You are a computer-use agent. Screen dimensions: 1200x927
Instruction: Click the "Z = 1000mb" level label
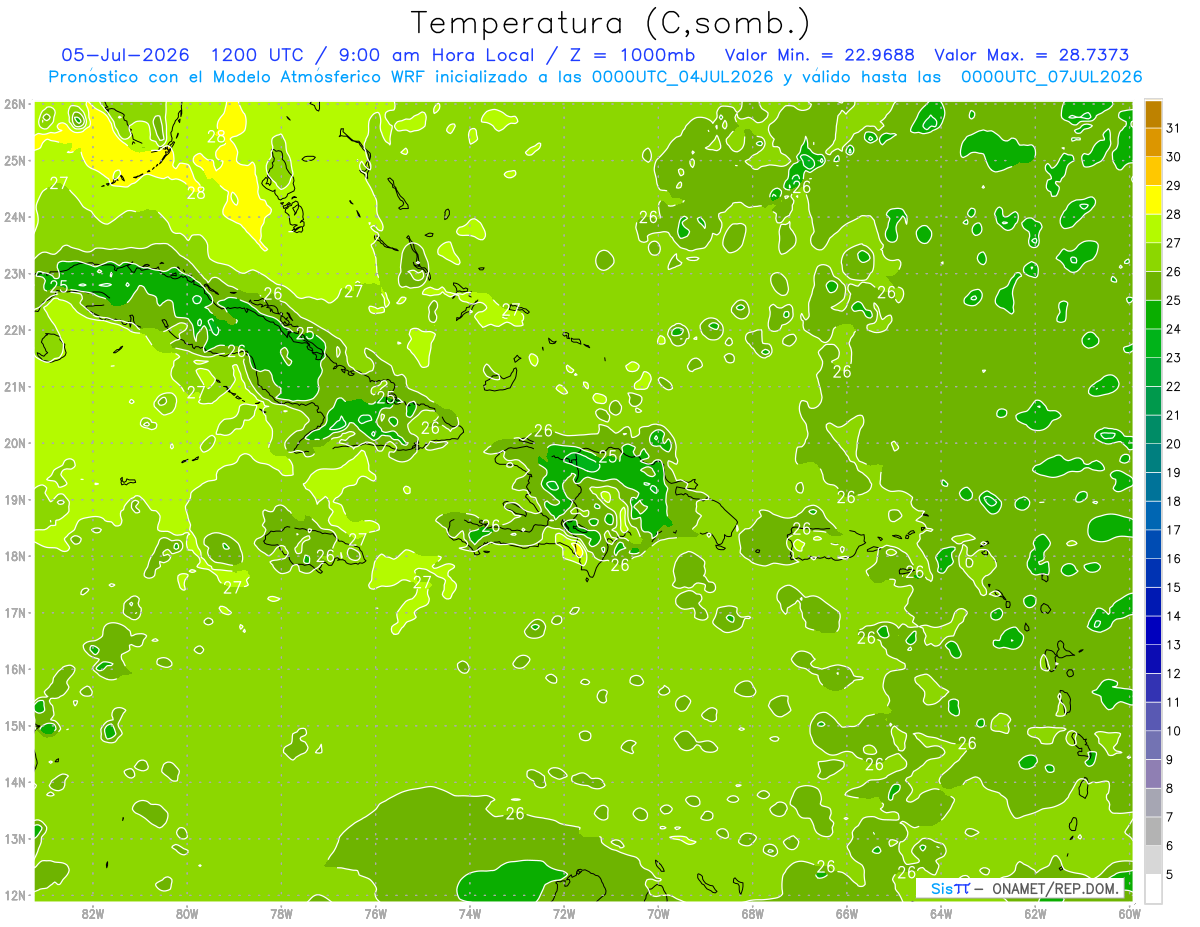tap(632, 55)
